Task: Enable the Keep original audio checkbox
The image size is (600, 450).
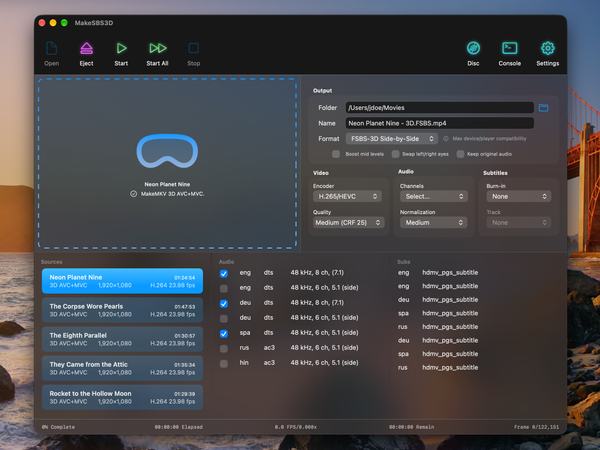Action: tap(460, 154)
